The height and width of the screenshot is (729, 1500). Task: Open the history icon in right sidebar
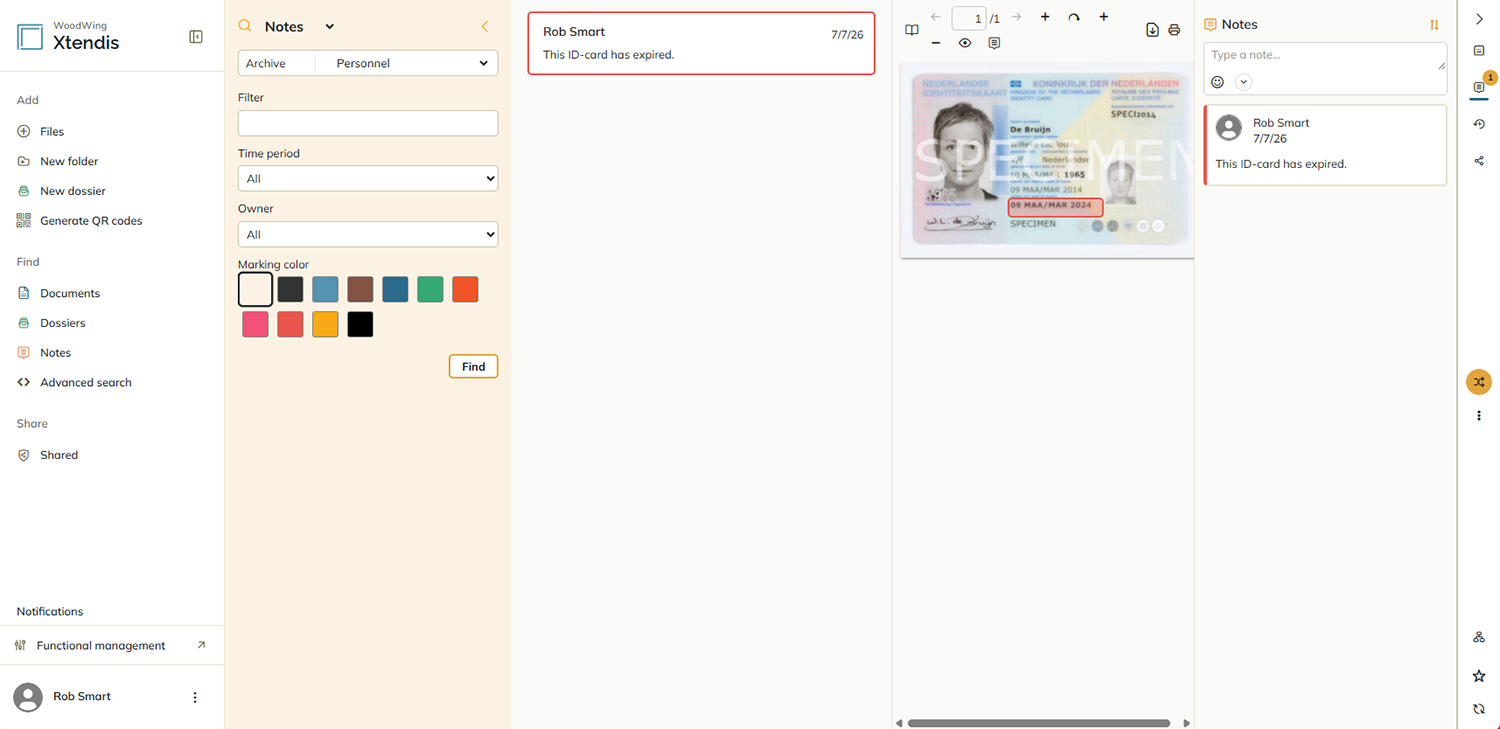pyautogui.click(x=1479, y=124)
